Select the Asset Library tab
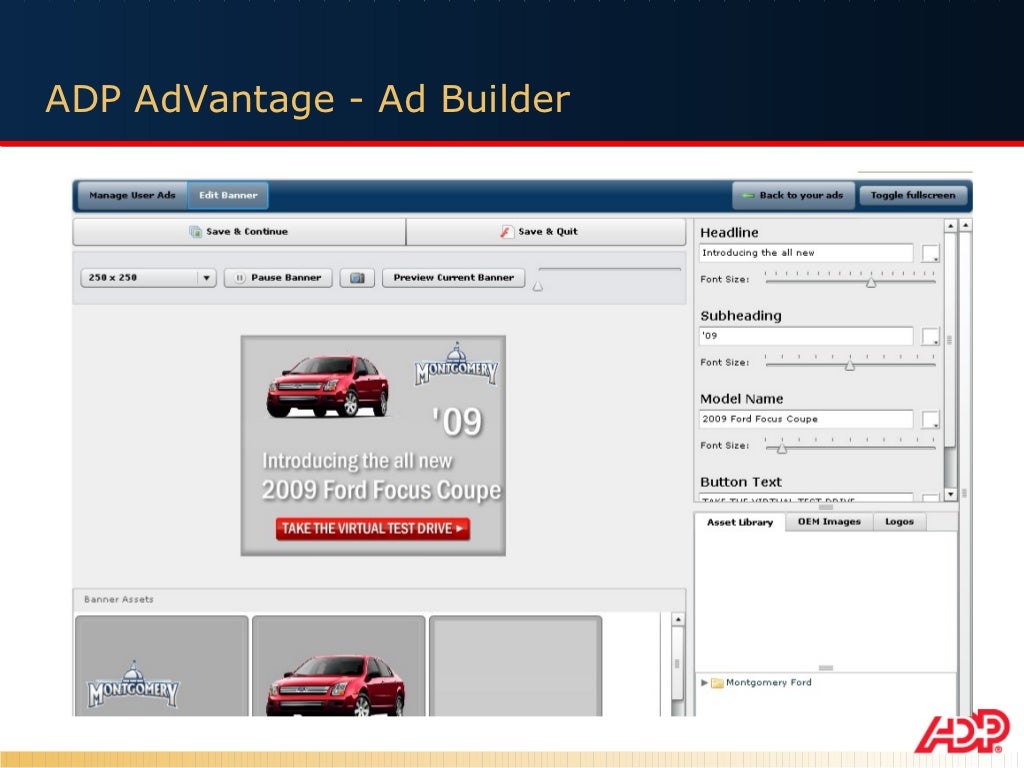Viewport: 1024px width, 768px height. point(740,522)
